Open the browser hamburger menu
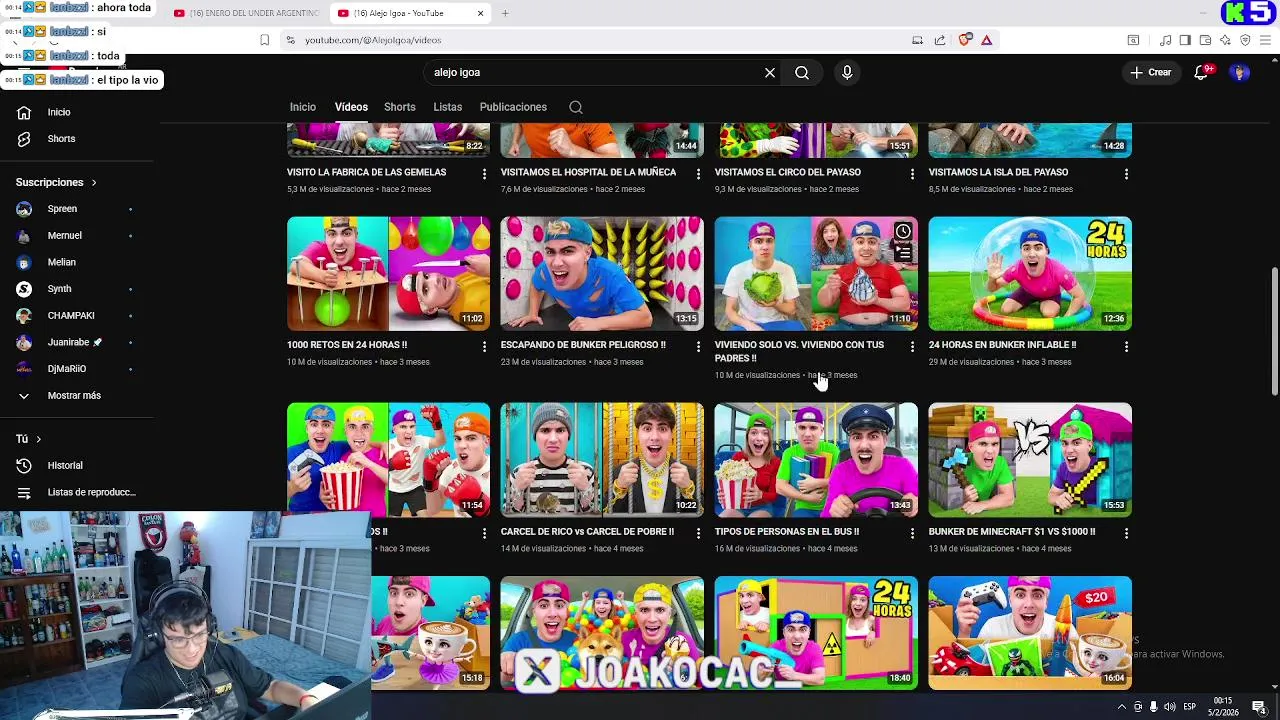The height and width of the screenshot is (720, 1280). (x=1265, y=40)
